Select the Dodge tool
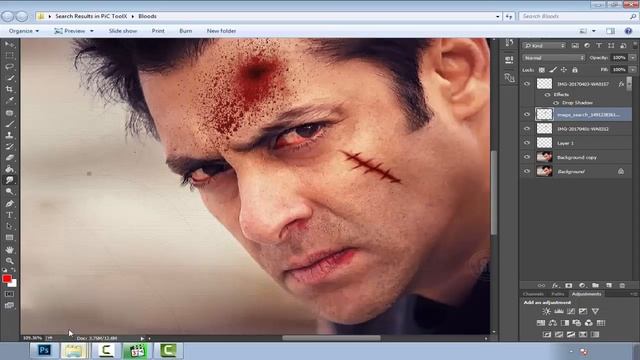Screen dimensions: 640x360 [x=9, y=191]
